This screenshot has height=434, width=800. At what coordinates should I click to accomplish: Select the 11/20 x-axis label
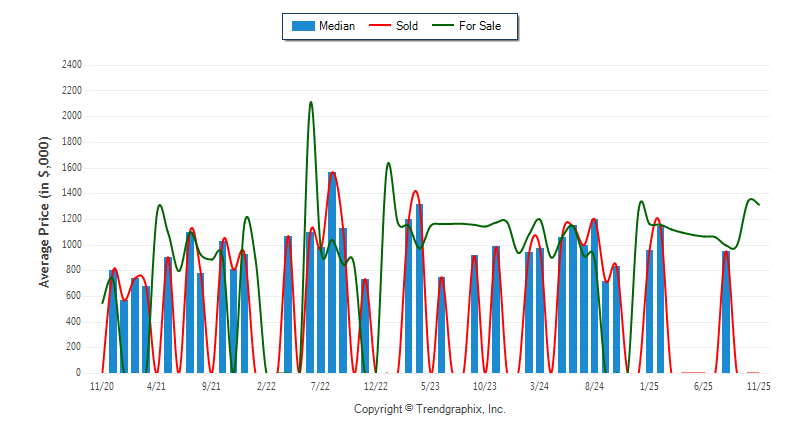[x=102, y=385]
